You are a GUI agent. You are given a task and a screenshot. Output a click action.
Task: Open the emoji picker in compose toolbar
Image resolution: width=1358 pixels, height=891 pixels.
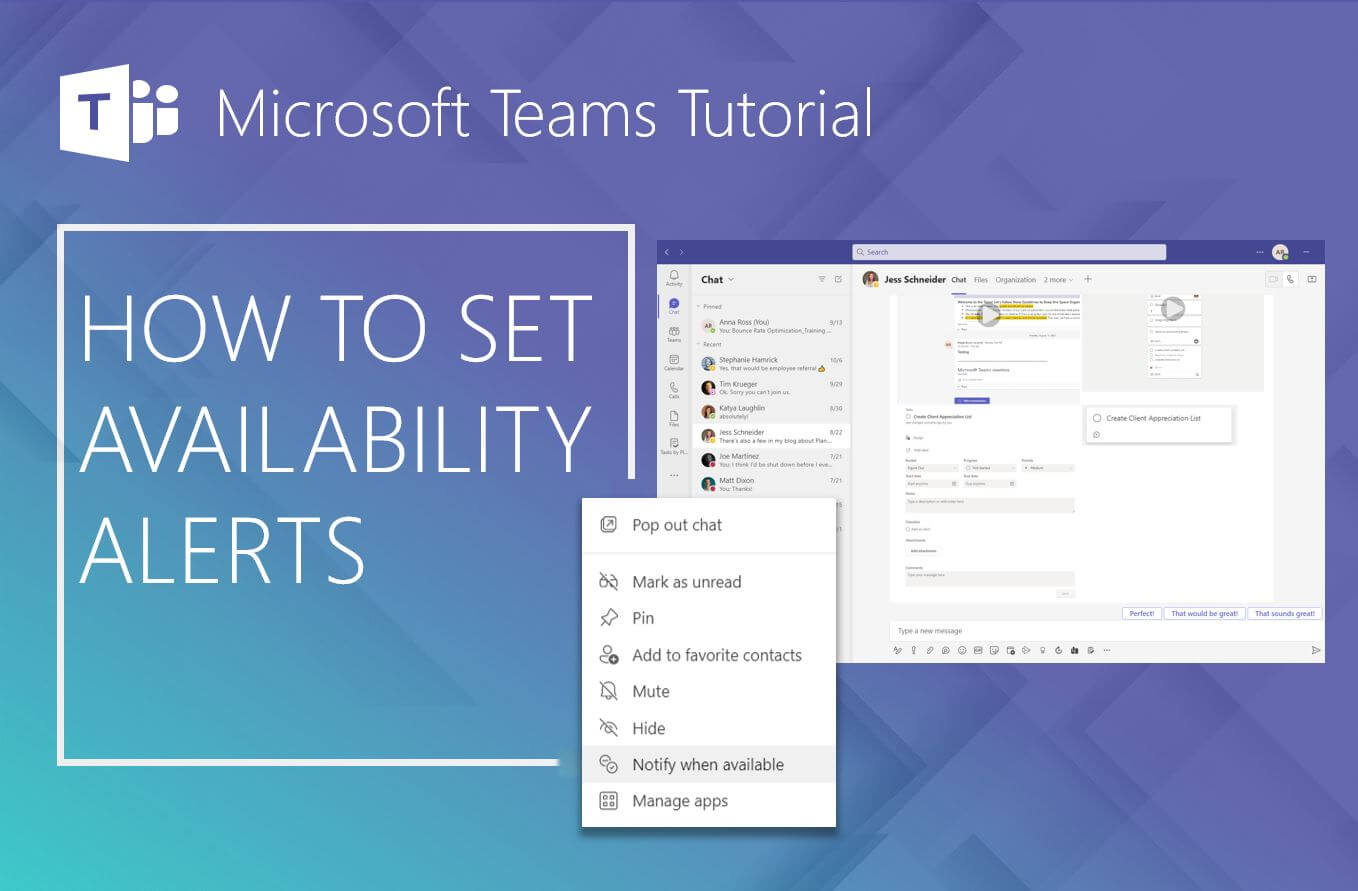coord(962,650)
